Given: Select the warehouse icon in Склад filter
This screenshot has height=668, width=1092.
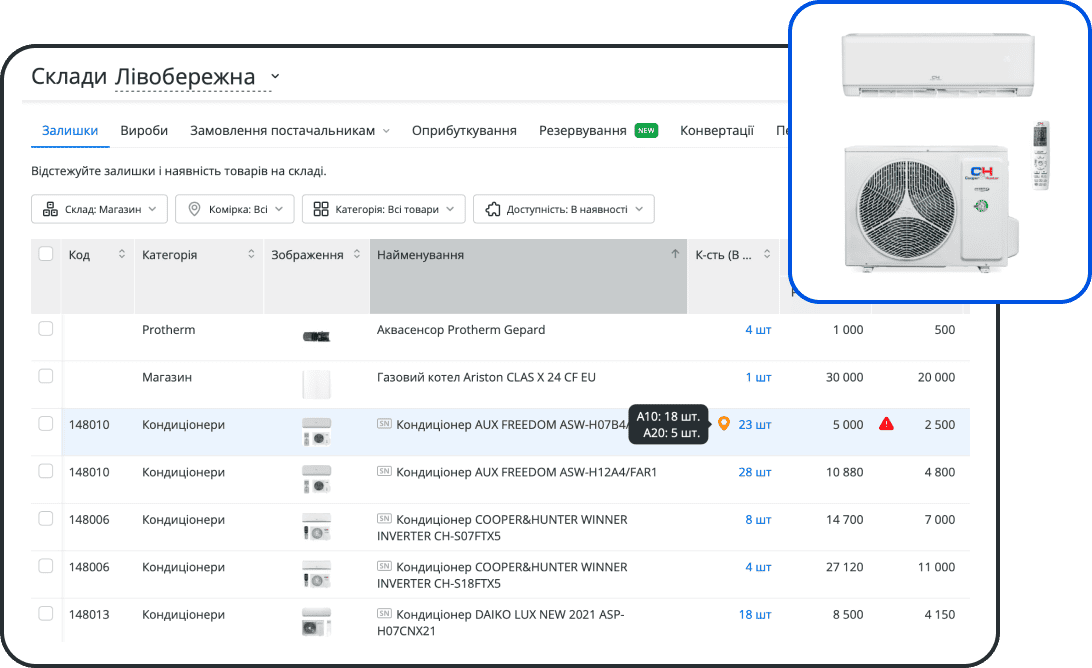Looking at the screenshot, I should coord(50,209).
